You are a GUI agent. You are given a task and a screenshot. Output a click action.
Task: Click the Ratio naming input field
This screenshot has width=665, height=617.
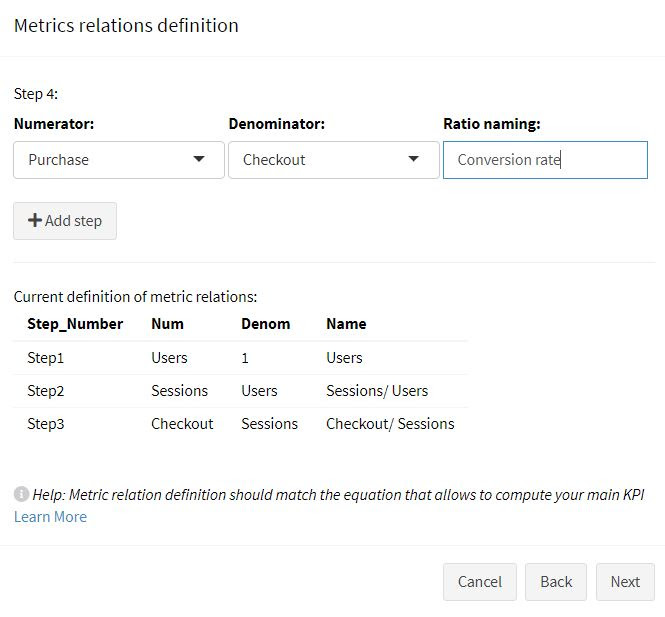(545, 160)
